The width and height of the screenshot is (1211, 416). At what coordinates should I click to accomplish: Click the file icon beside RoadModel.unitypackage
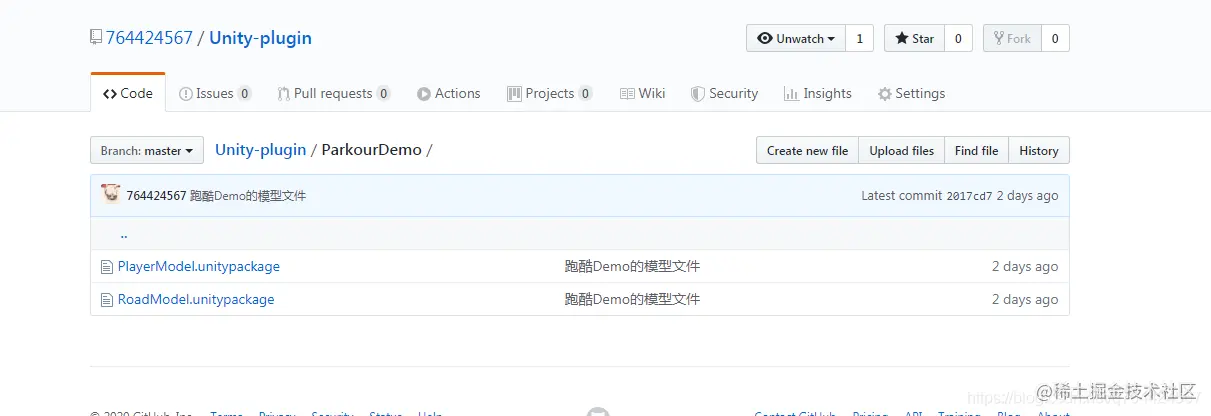pyautogui.click(x=107, y=300)
